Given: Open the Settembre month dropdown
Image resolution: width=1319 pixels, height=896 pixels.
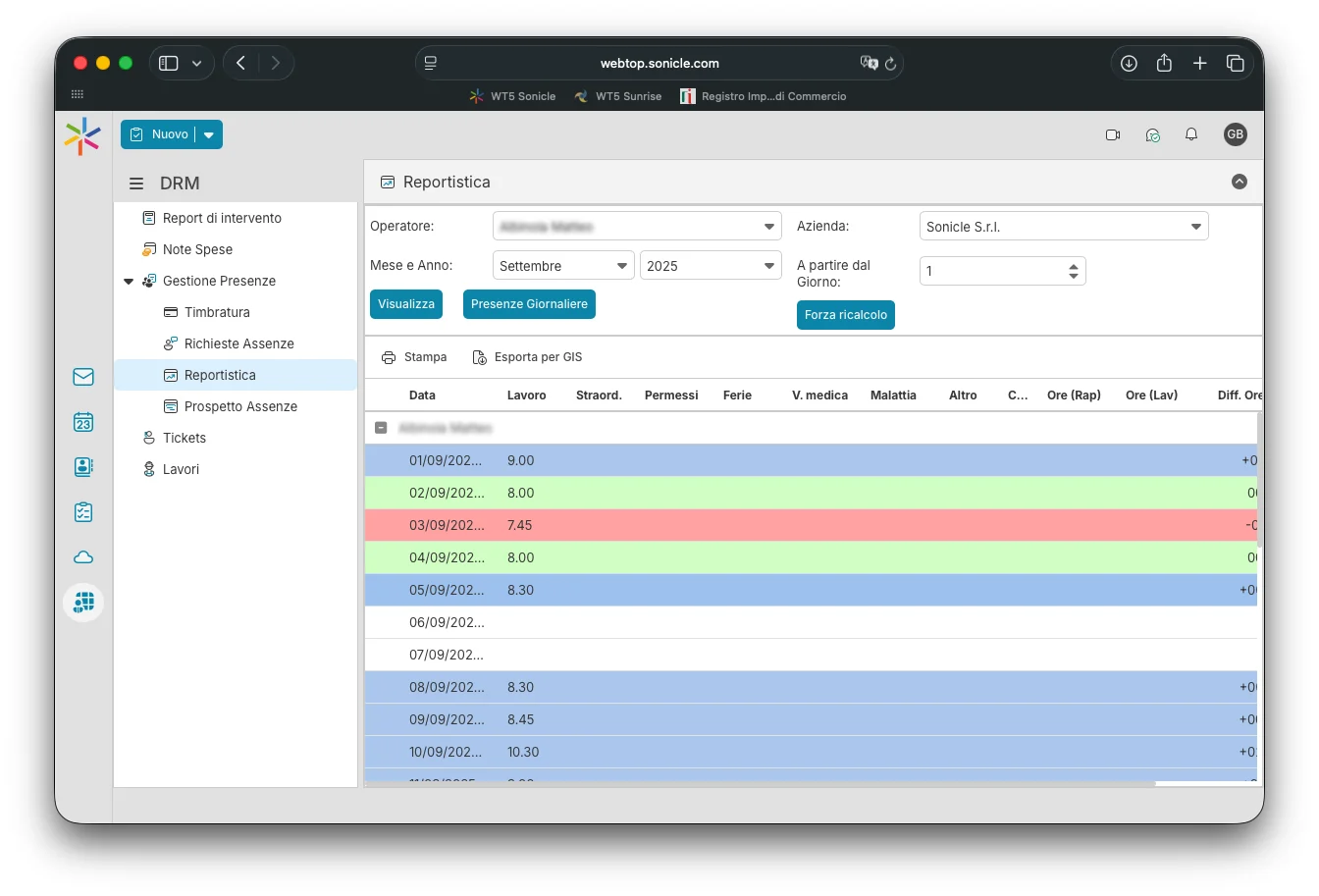Looking at the screenshot, I should pyautogui.click(x=622, y=266).
